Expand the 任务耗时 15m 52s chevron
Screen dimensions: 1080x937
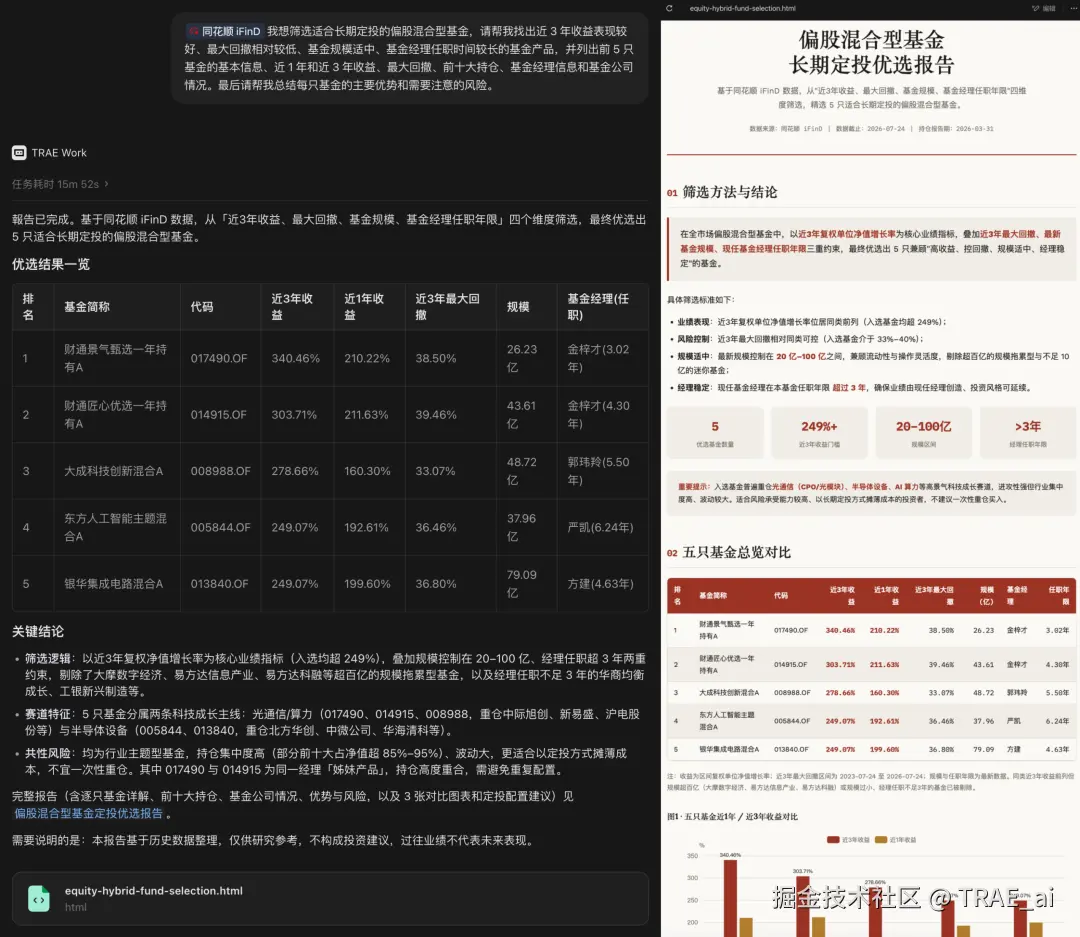[106, 184]
